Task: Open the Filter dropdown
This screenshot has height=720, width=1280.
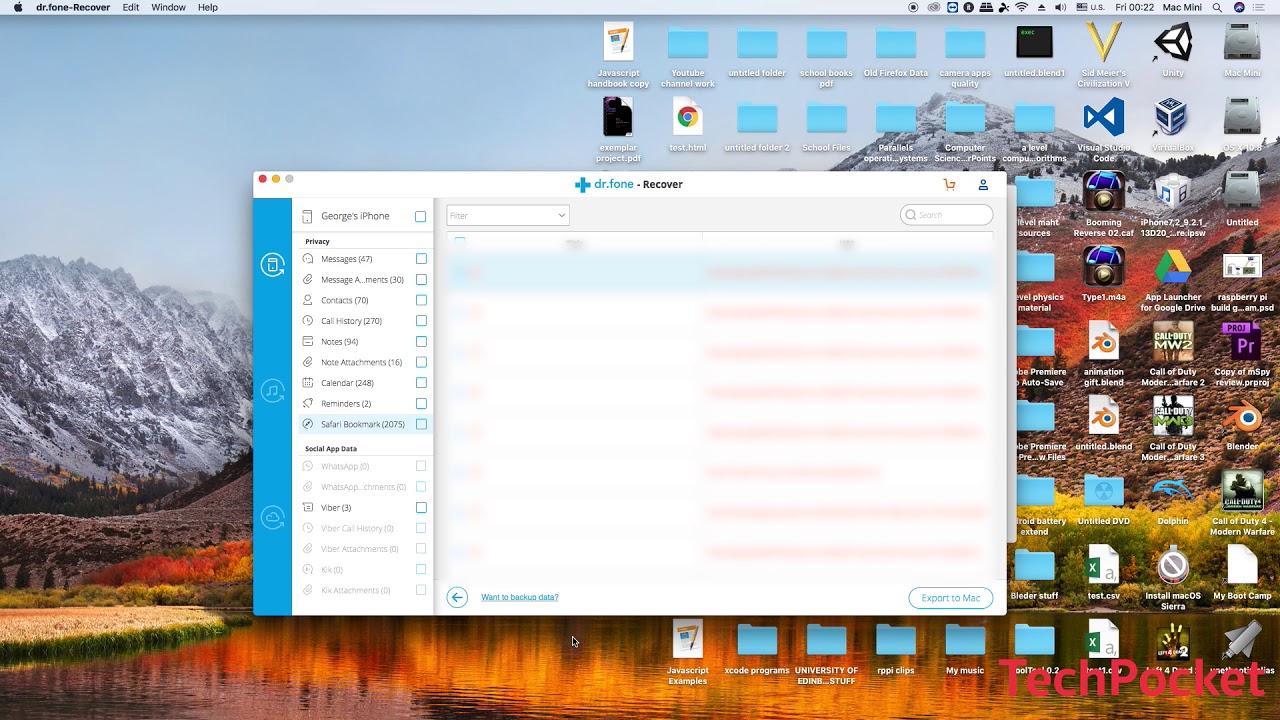Action: coord(507,215)
